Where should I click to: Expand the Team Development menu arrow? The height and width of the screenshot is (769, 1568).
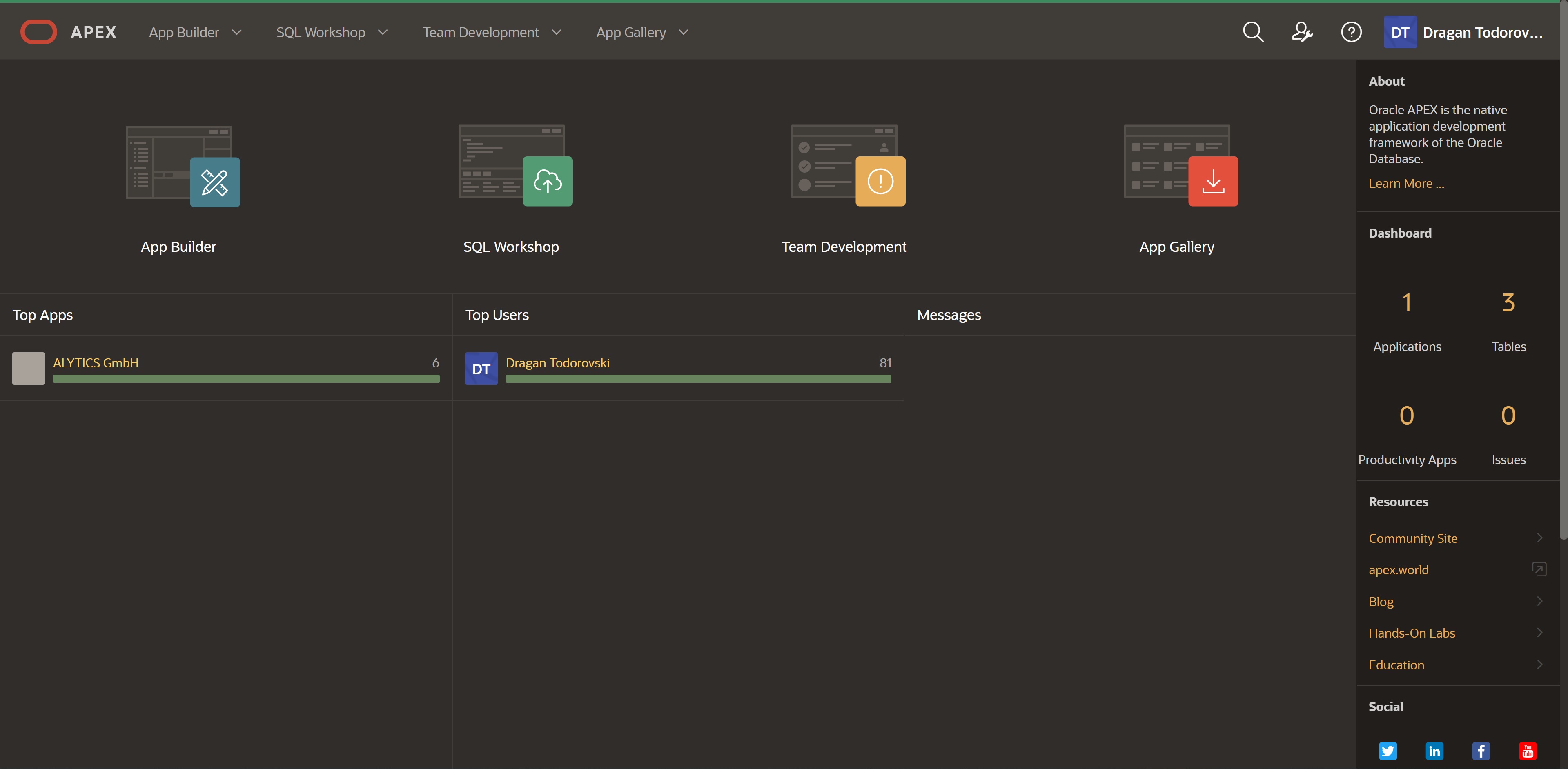click(556, 32)
